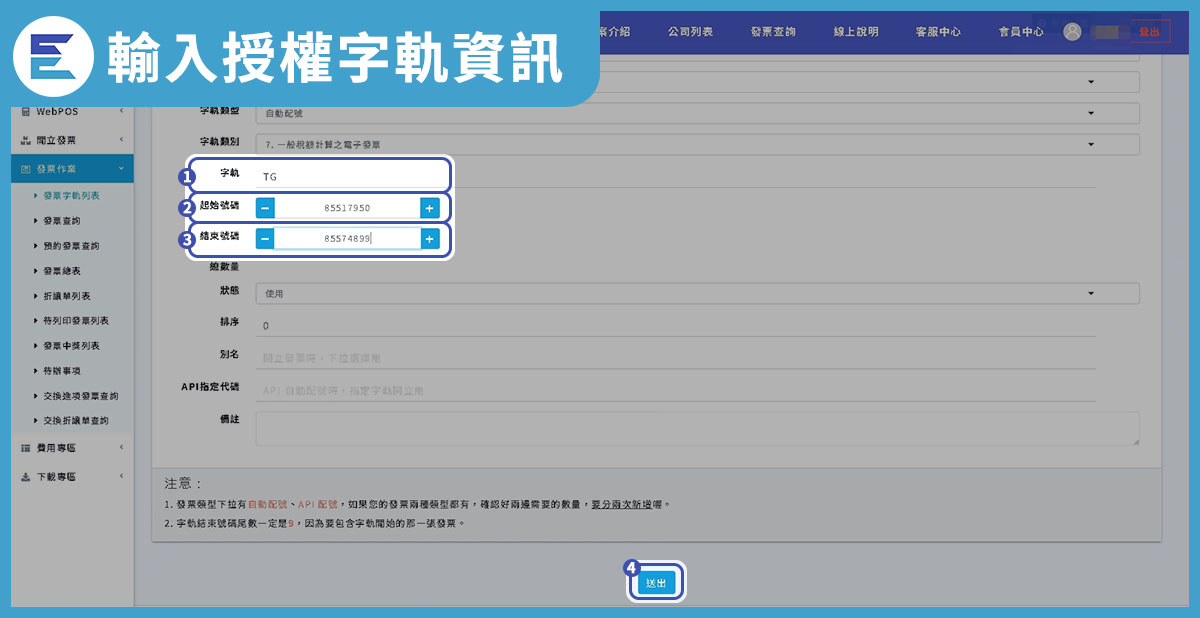The height and width of the screenshot is (618, 1200).
Task: Open 客服中心 in the top navigation
Action: pyautogui.click(x=938, y=32)
